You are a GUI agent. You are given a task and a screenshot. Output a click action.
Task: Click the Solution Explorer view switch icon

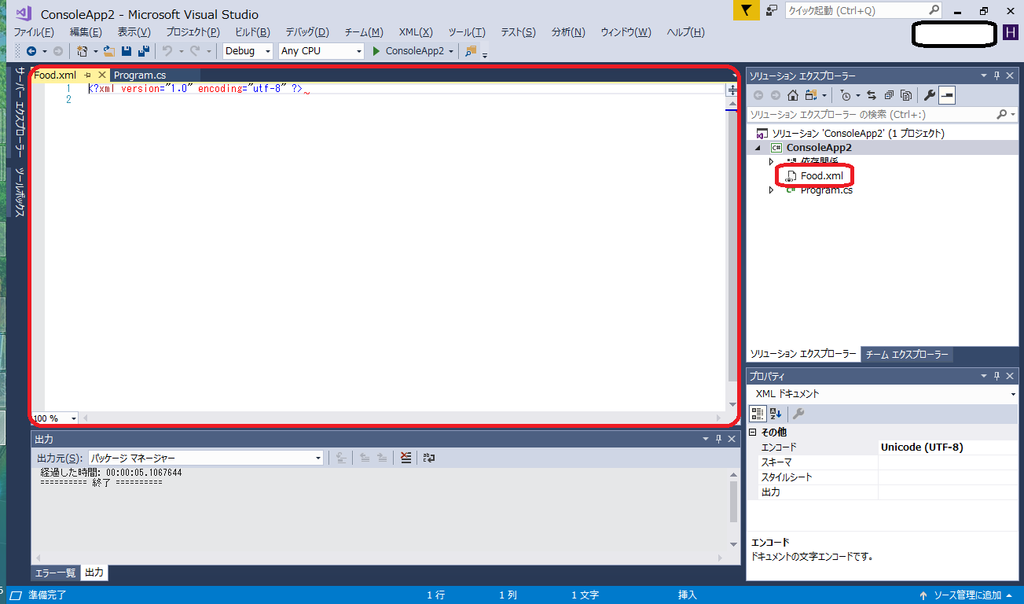tap(810, 95)
